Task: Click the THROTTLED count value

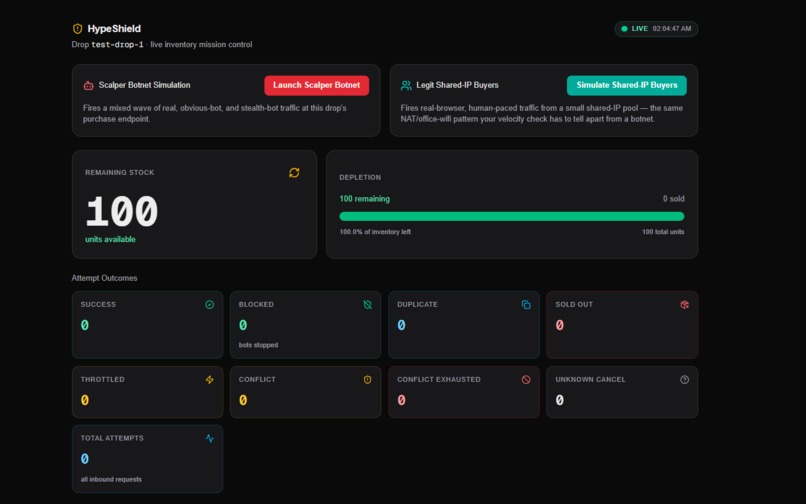Action: 85,401
